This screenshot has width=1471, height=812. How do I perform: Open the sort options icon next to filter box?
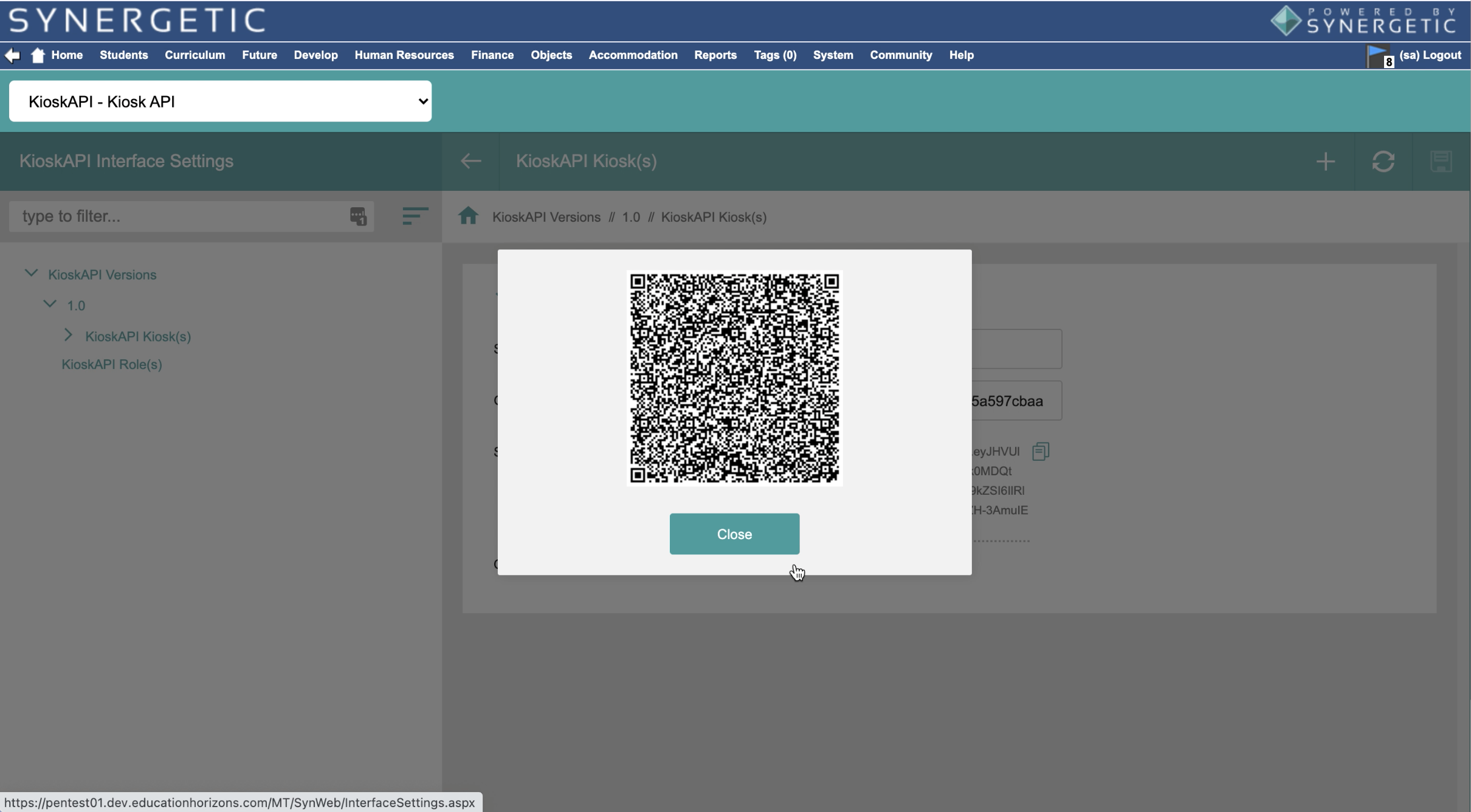click(415, 216)
